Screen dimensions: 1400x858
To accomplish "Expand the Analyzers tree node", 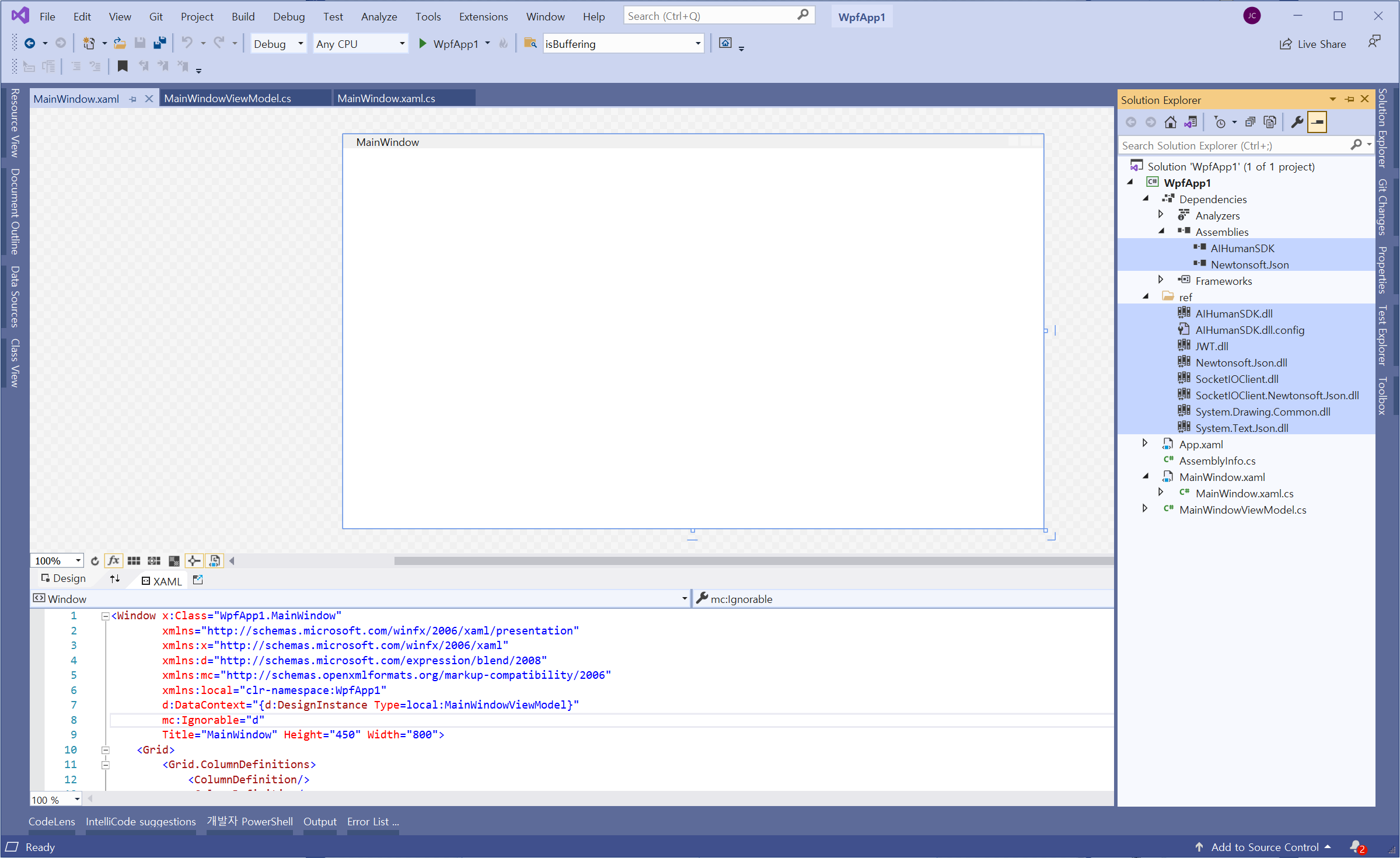I will coord(1161,215).
